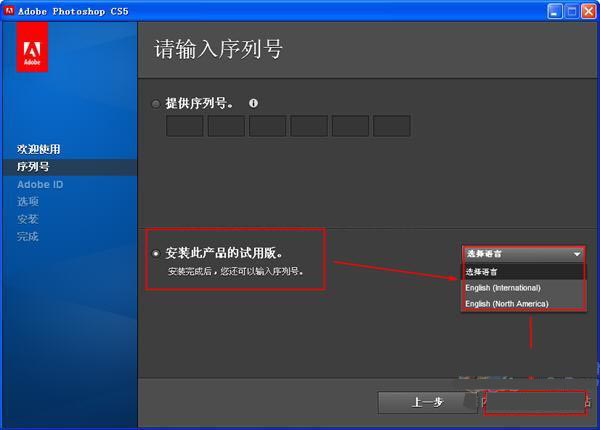The width and height of the screenshot is (600, 430).
Task: Go to the 欢迎使用 step in sidebar
Action: 39,149
